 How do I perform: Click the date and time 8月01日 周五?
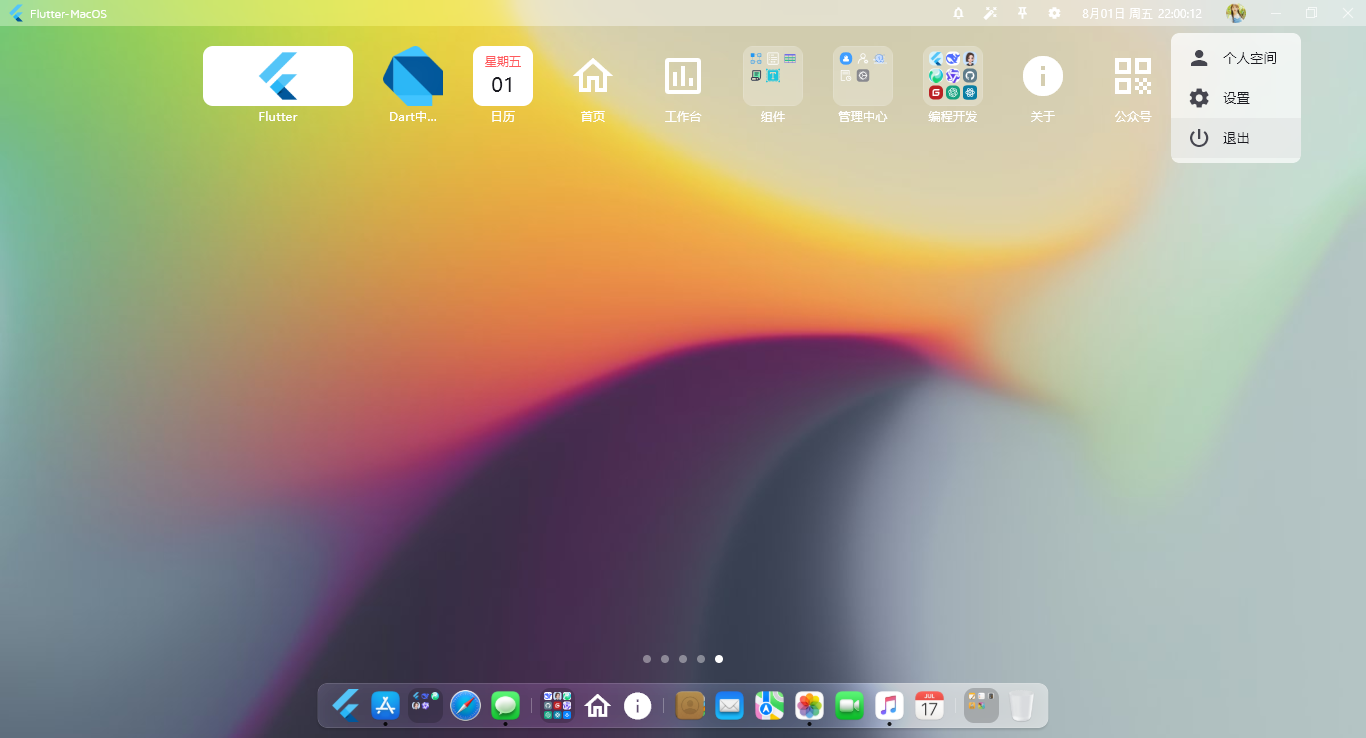pos(1142,13)
